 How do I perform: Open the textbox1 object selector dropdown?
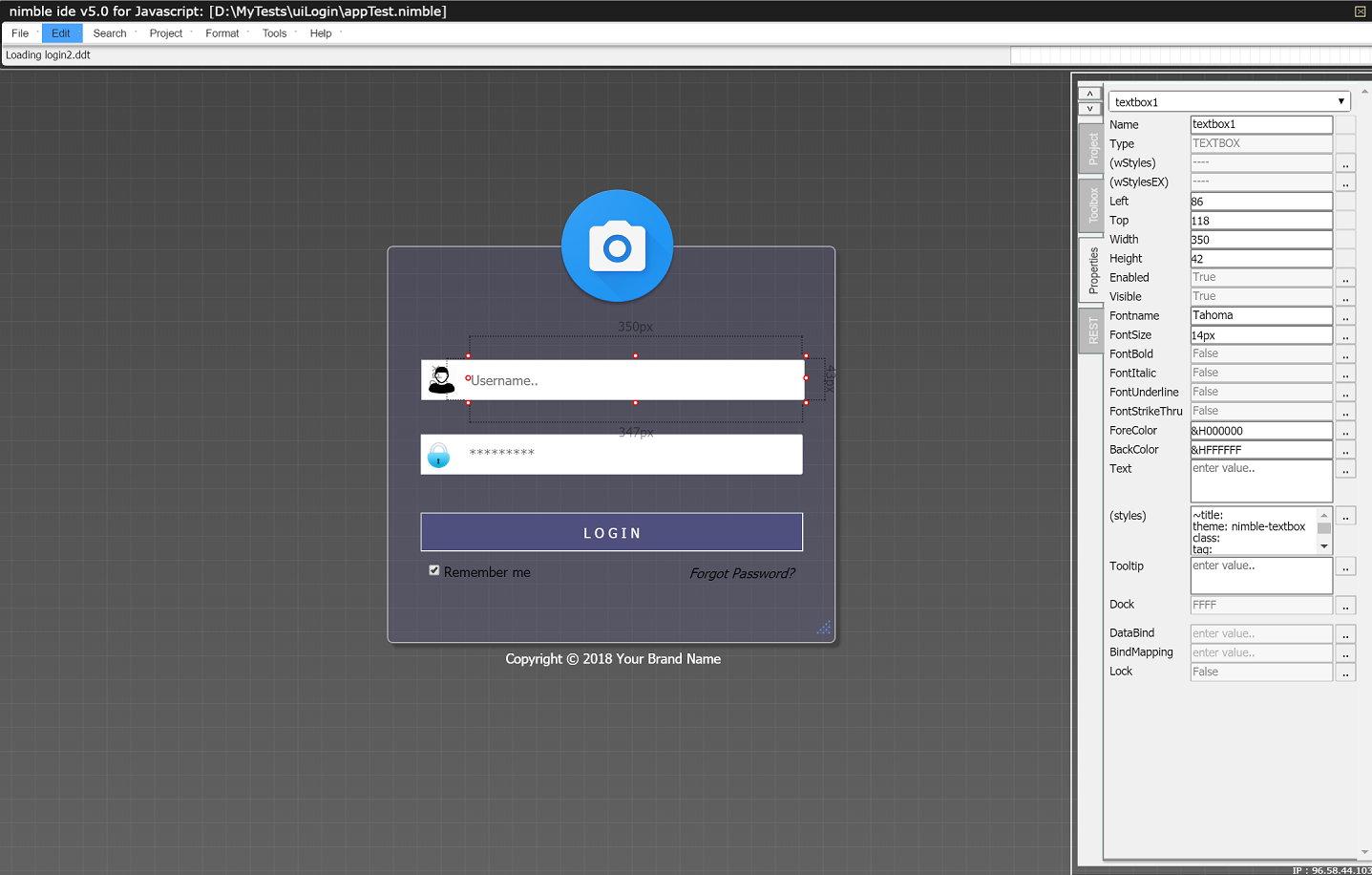1229,101
